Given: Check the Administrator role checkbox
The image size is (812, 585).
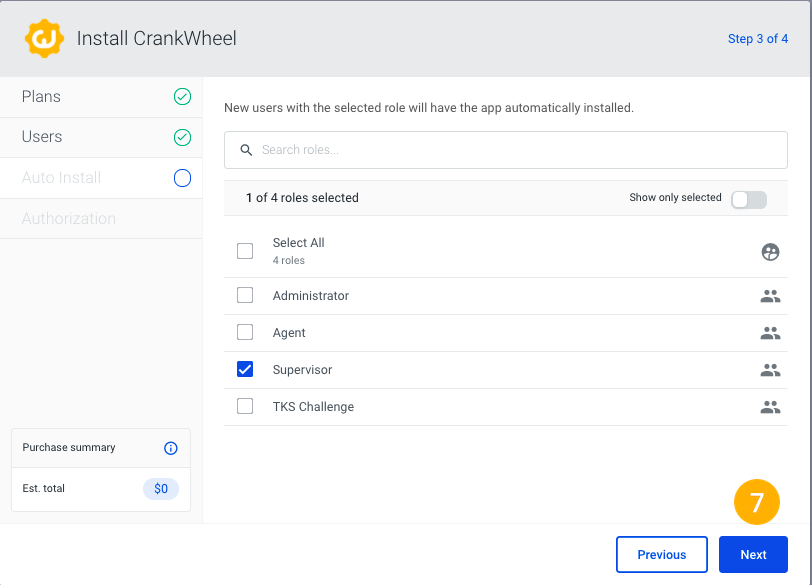Looking at the screenshot, I should [x=245, y=295].
